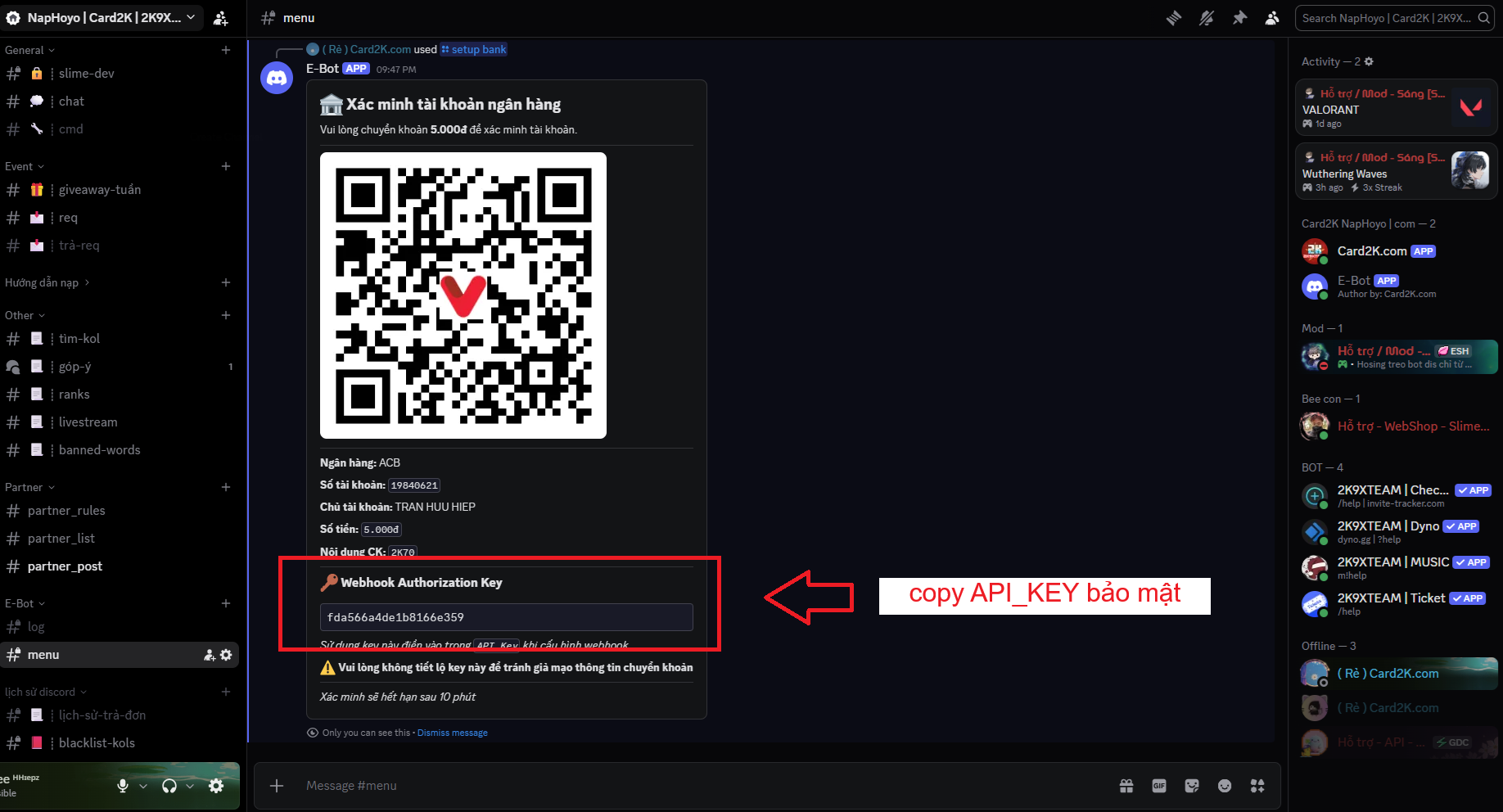Open notification settings bell icon
Viewport: 1503px width, 812px height.
click(1207, 18)
